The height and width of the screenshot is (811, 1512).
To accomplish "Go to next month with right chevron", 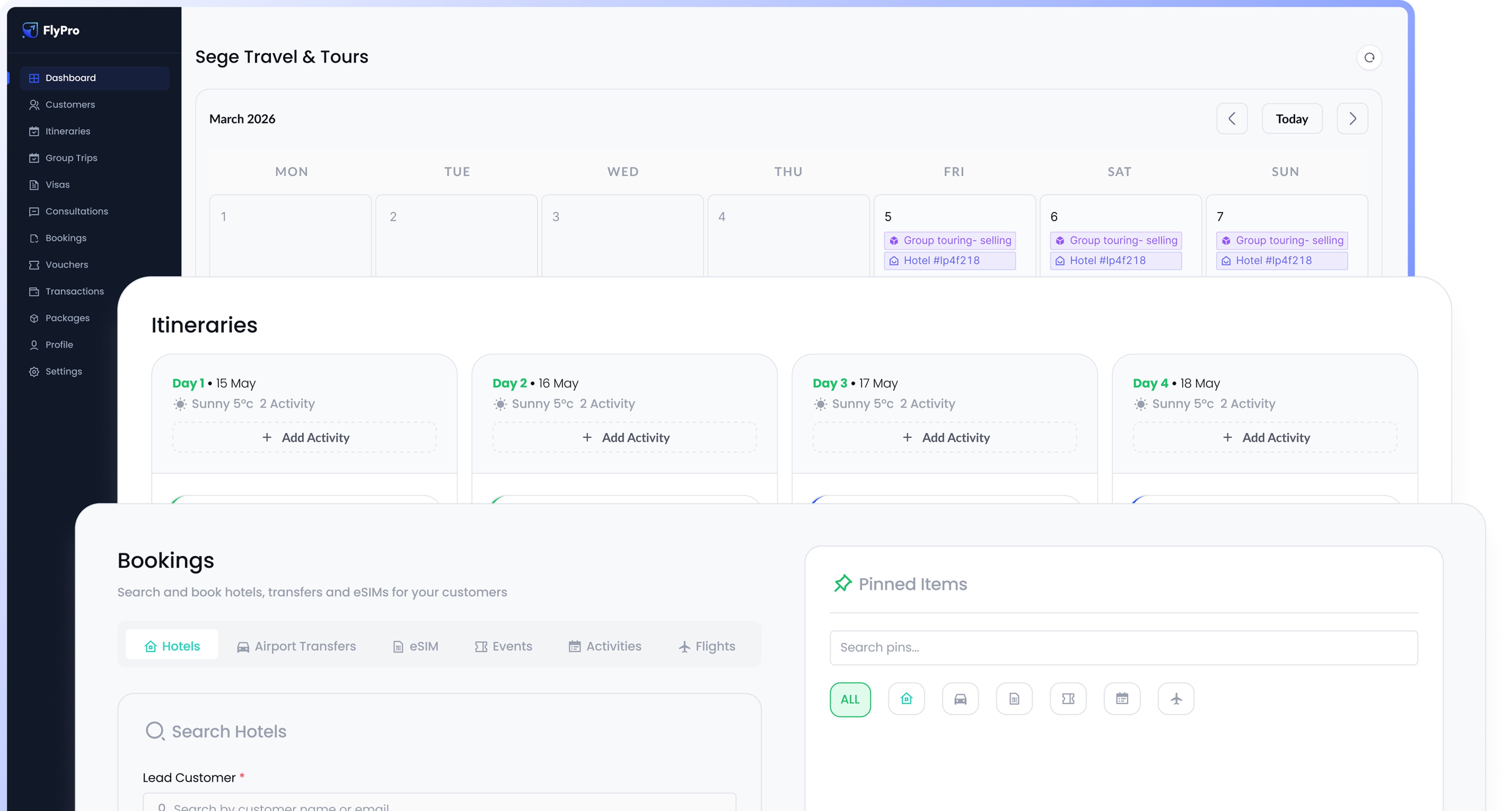I will (x=1352, y=118).
